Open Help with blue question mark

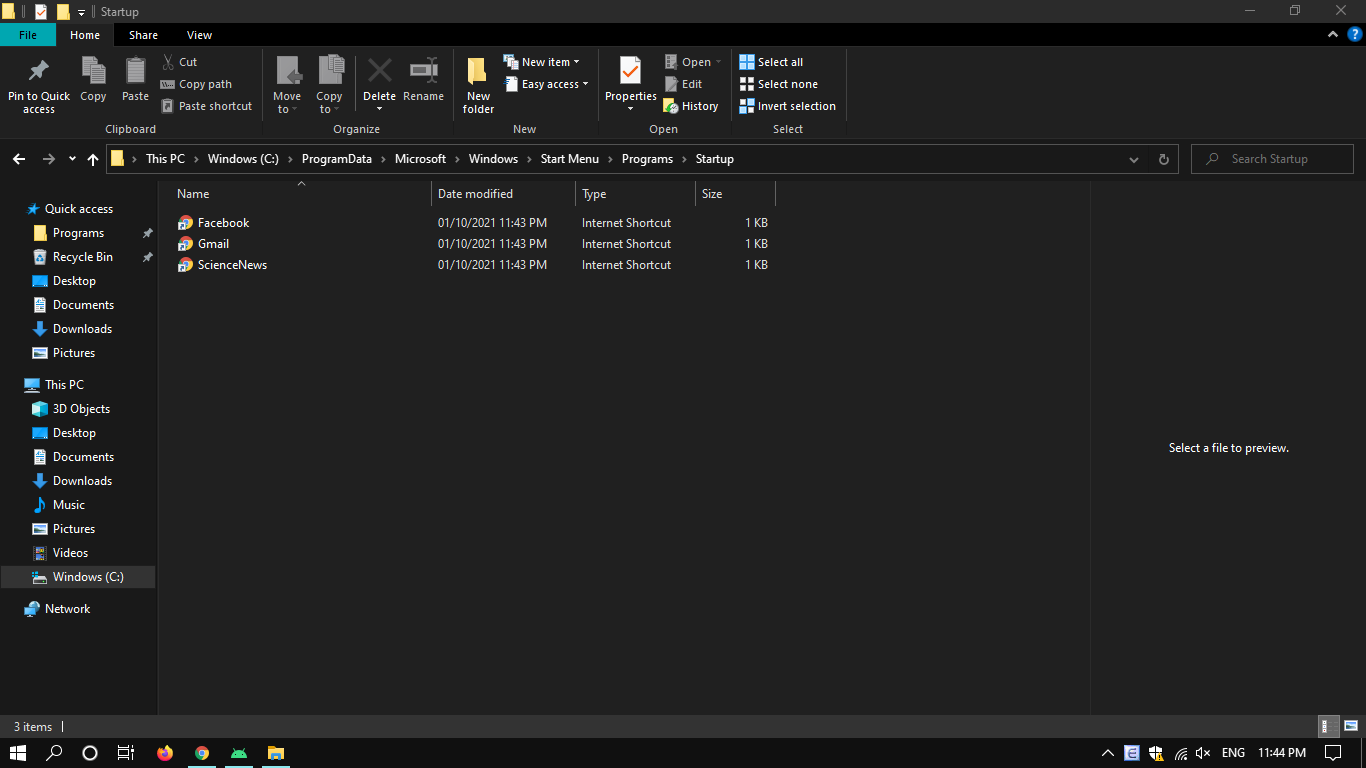click(1355, 34)
